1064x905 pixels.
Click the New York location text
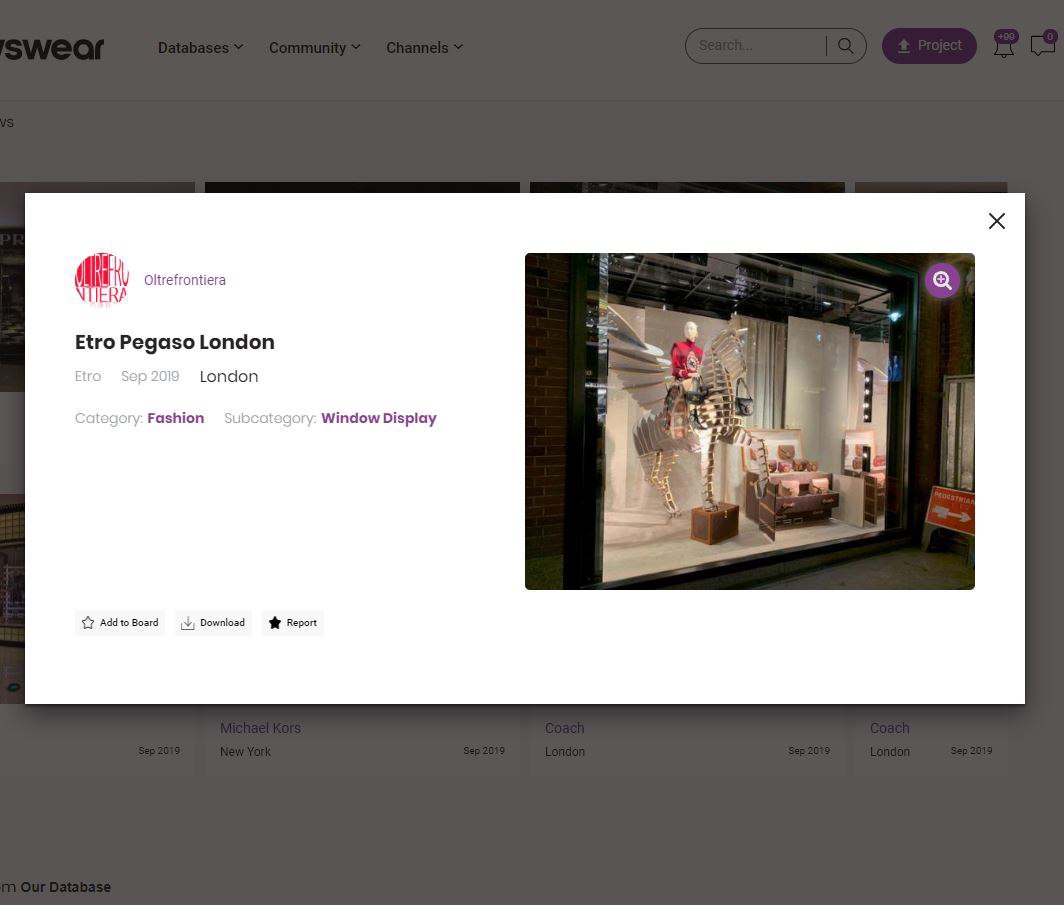245,752
